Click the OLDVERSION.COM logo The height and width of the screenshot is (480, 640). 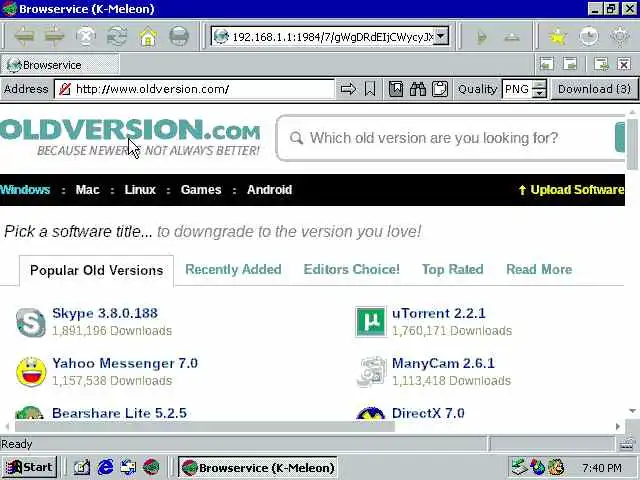coord(130,137)
